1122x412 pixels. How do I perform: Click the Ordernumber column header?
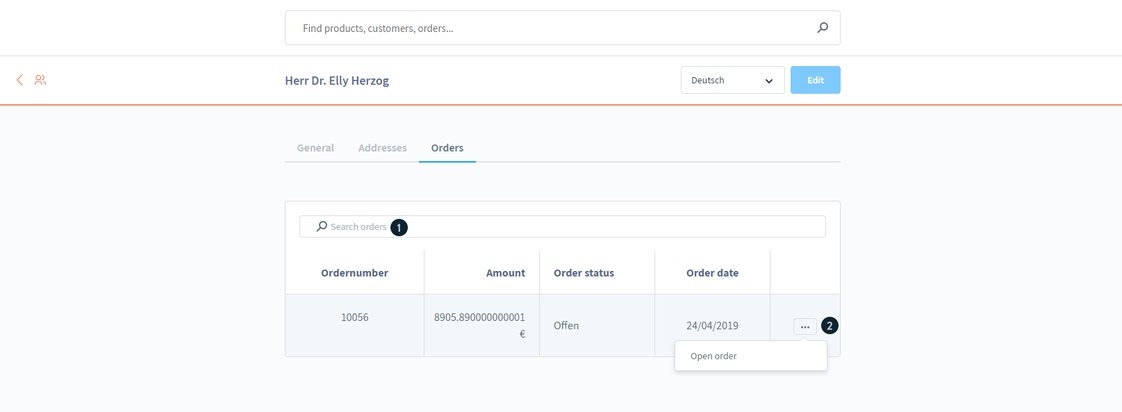click(x=354, y=272)
